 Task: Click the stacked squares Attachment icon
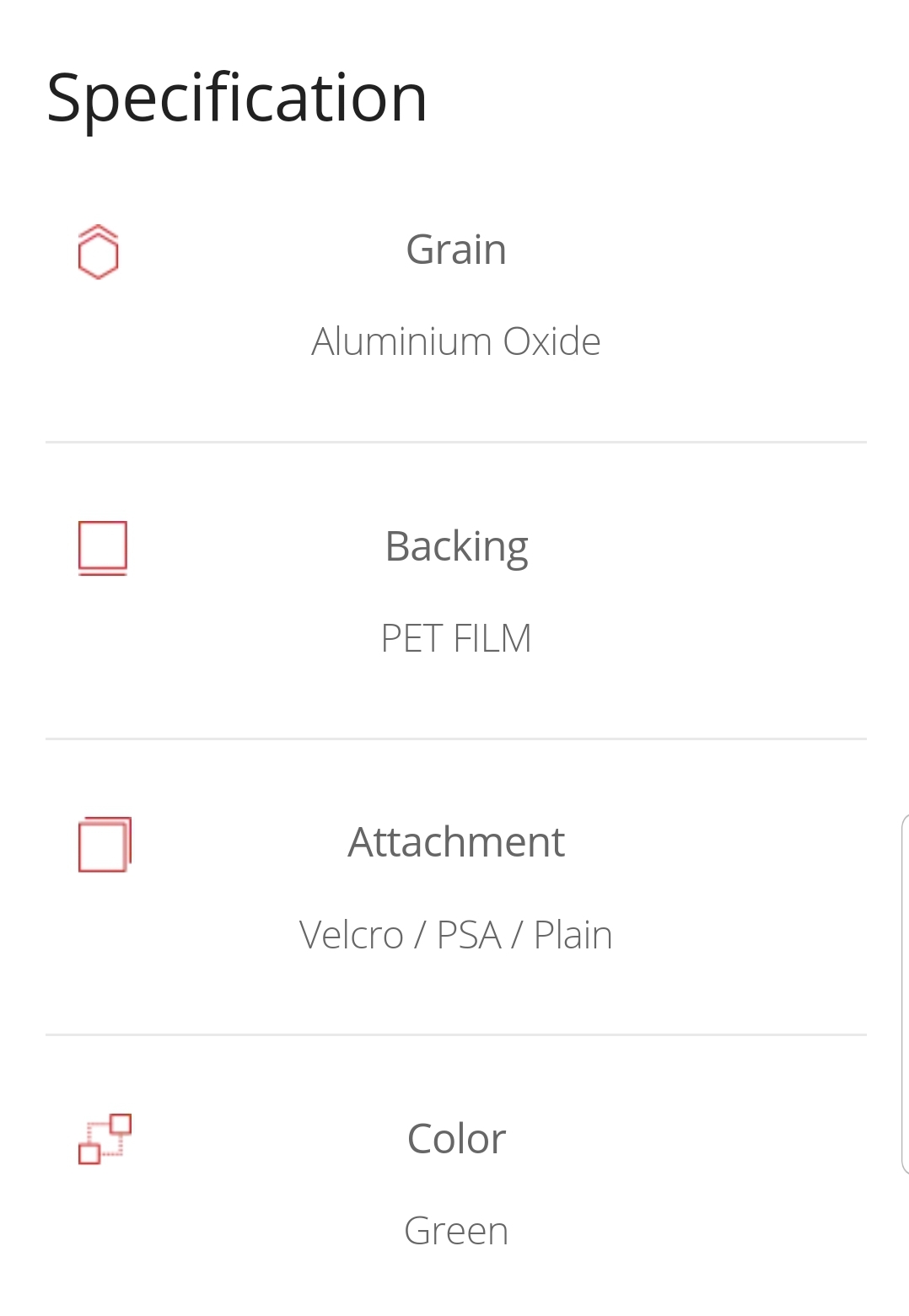pyautogui.click(x=105, y=844)
